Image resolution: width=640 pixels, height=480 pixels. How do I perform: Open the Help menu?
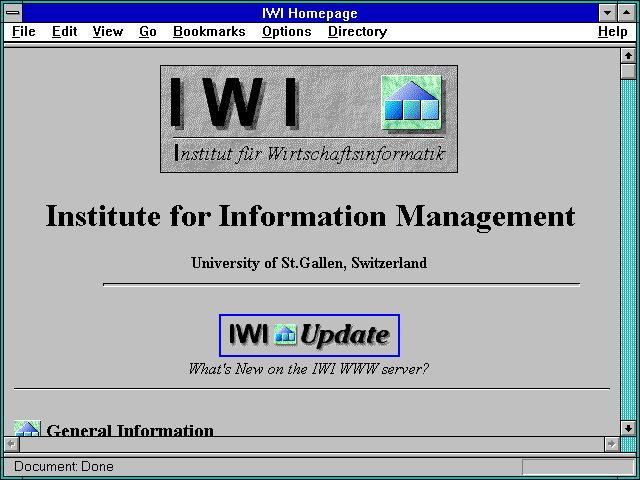(x=613, y=32)
